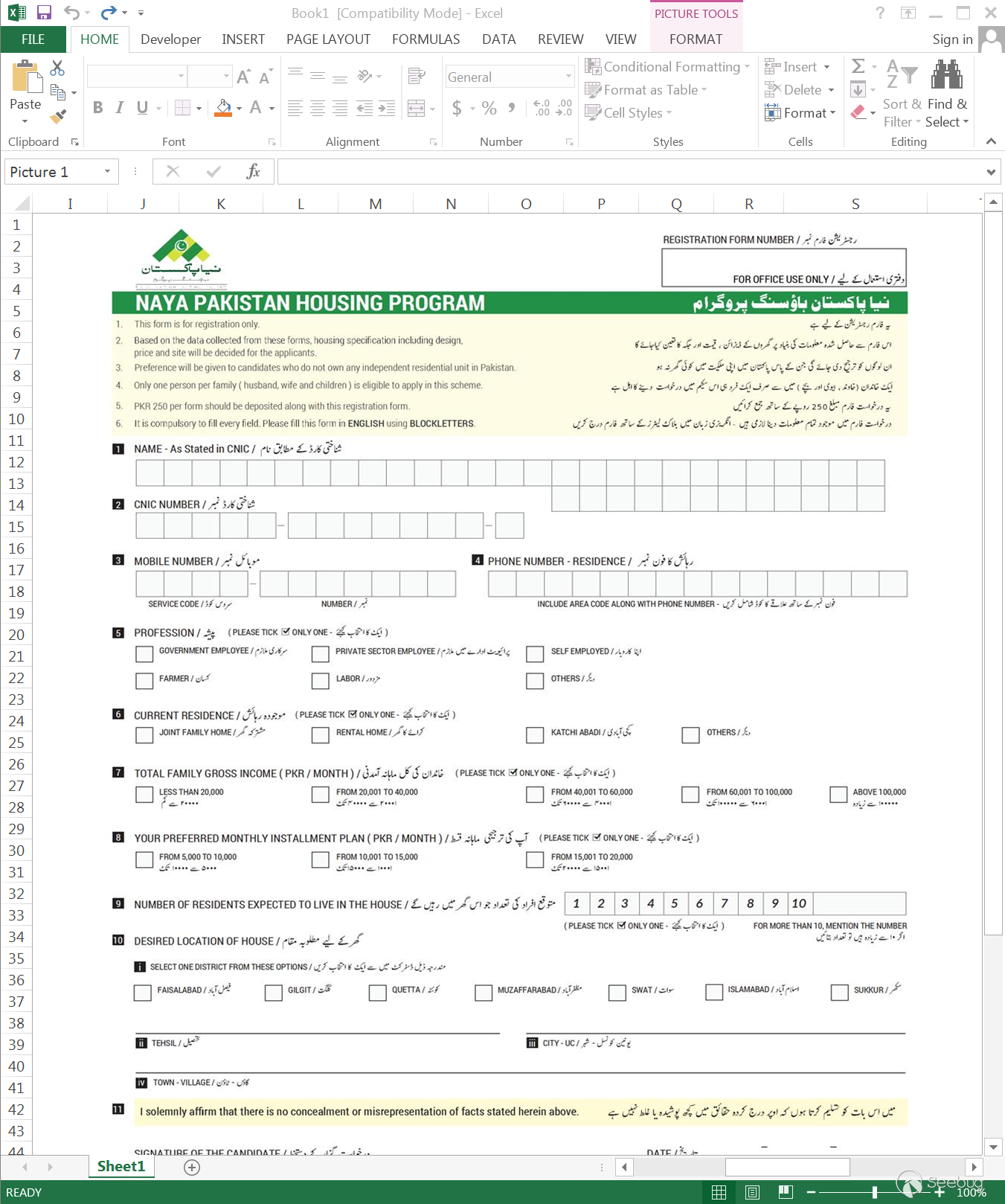The height and width of the screenshot is (1204, 1005).
Task: Click the Align Left icon
Action: click(x=295, y=109)
